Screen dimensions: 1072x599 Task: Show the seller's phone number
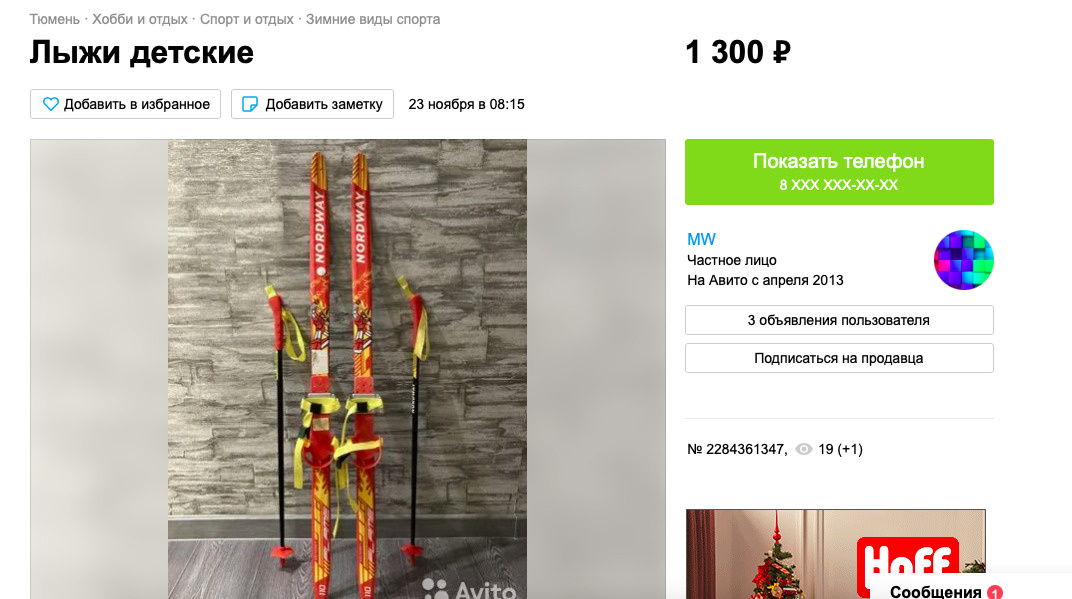[839, 172]
